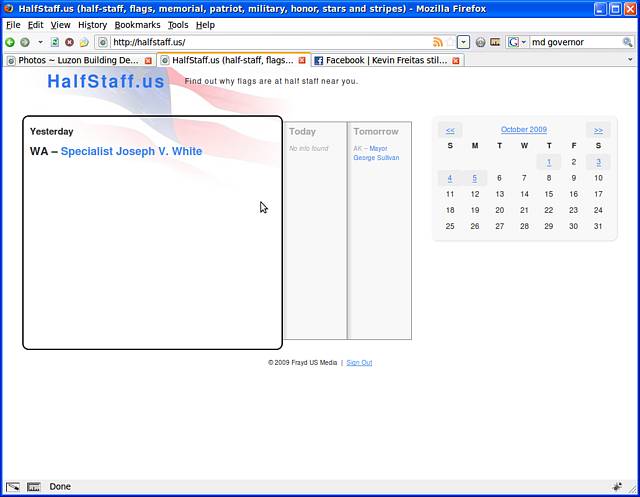Click the green Back navigation arrow
Screen dimensions: 640x497
[10, 42]
